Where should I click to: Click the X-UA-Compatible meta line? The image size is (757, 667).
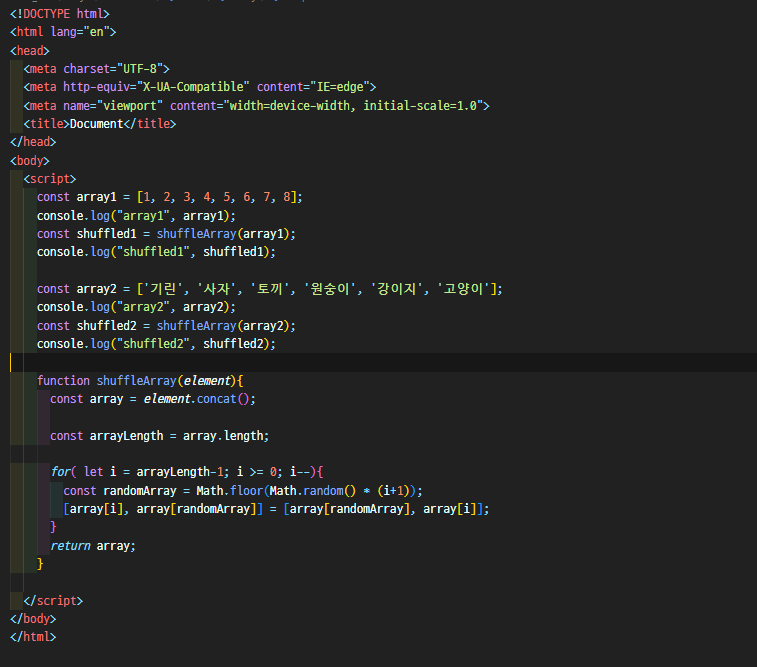200,87
